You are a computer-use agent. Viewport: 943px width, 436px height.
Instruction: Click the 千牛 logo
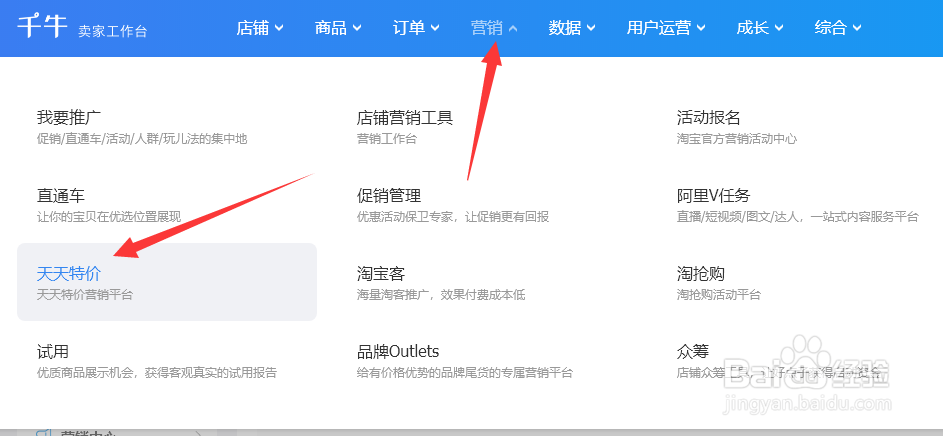tap(41, 27)
